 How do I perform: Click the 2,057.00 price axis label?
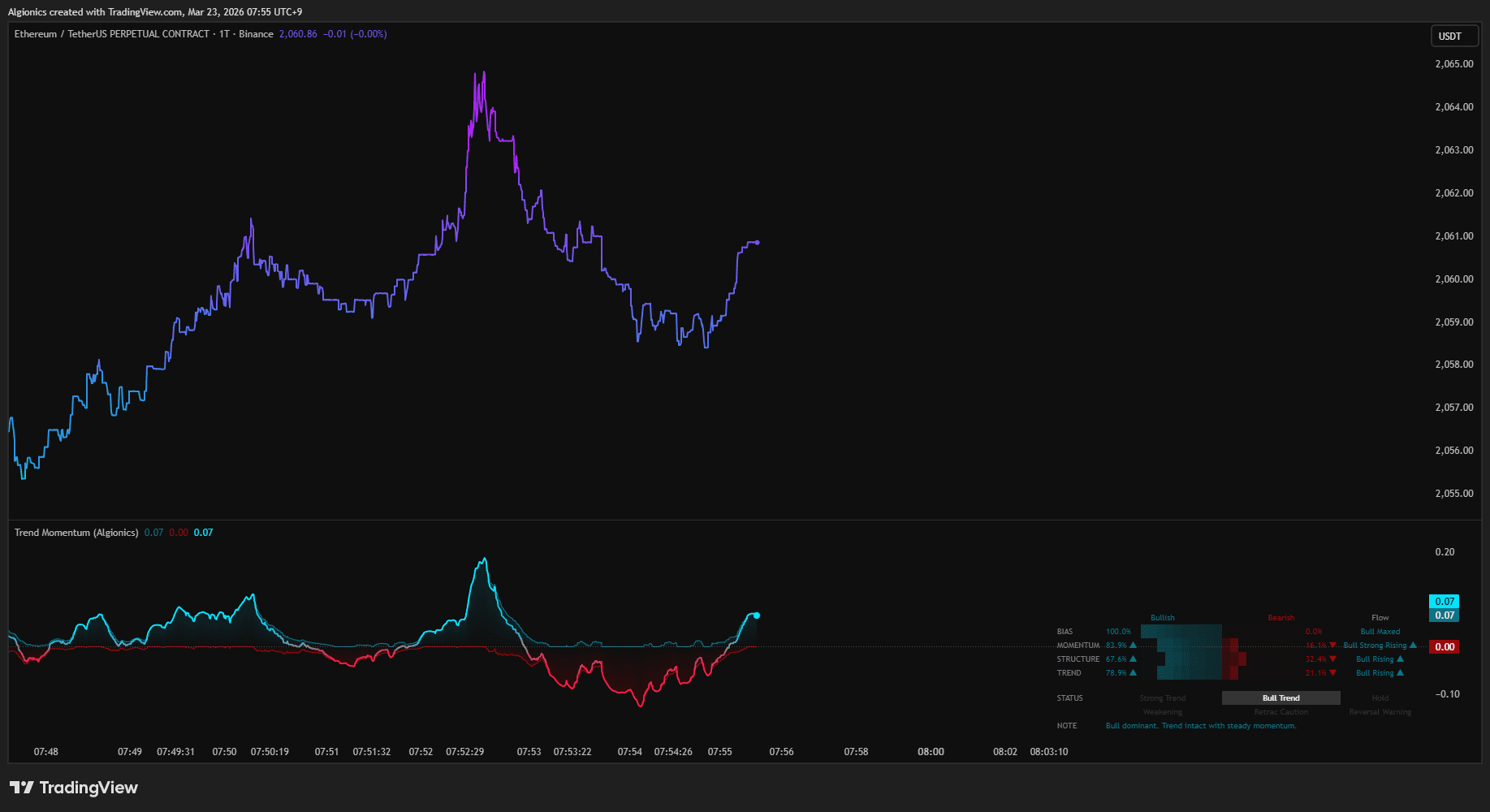pos(1454,408)
